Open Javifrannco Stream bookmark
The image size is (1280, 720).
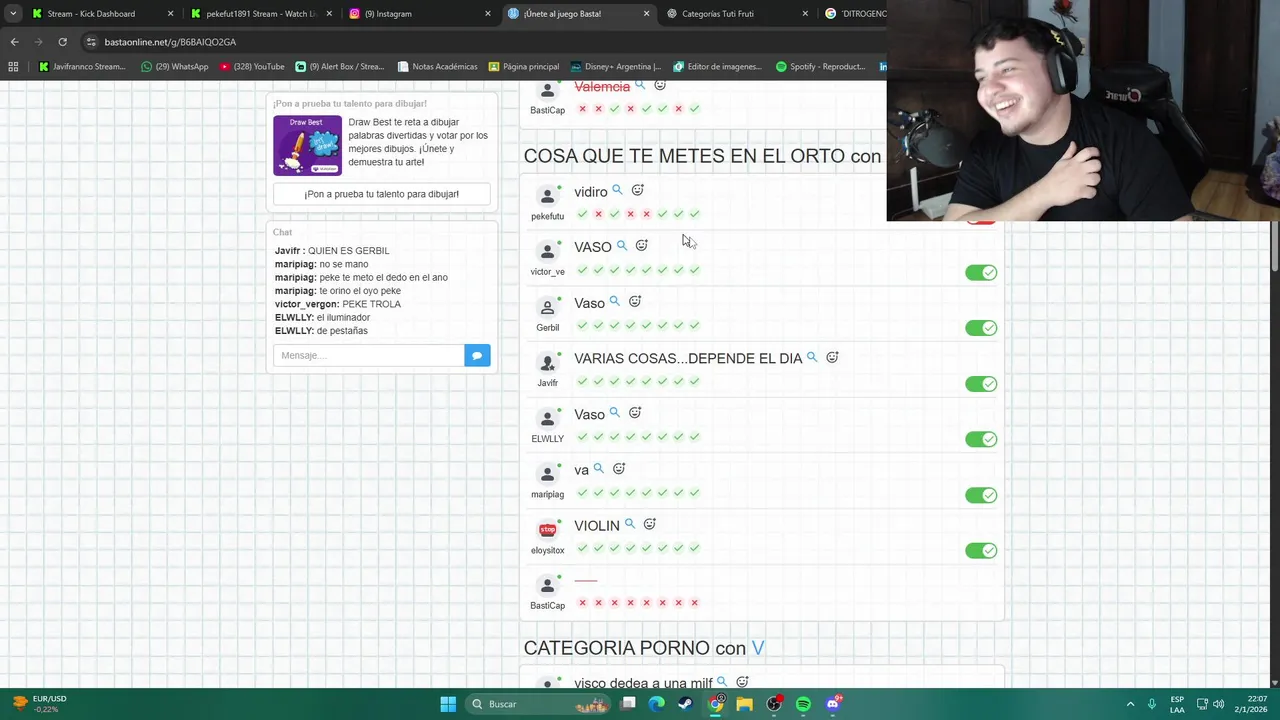pos(82,67)
